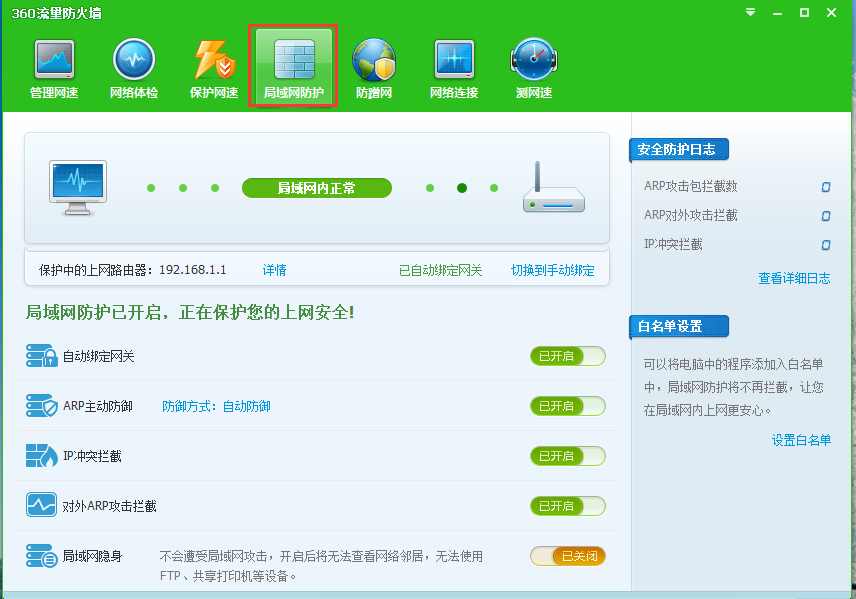The width and height of the screenshot is (856, 599).
Task: Click the 安全防护日志 header tab
Action: [x=679, y=149]
